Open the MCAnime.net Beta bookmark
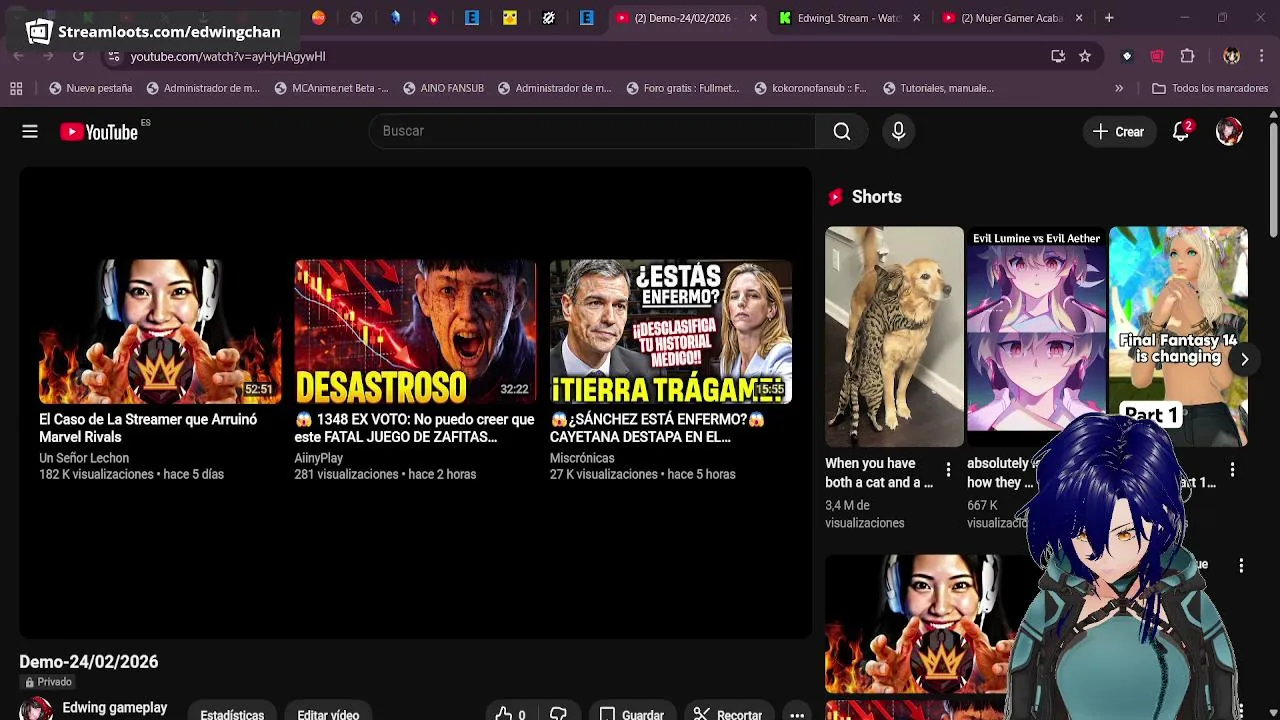Image resolution: width=1280 pixels, height=720 pixels. click(331, 88)
